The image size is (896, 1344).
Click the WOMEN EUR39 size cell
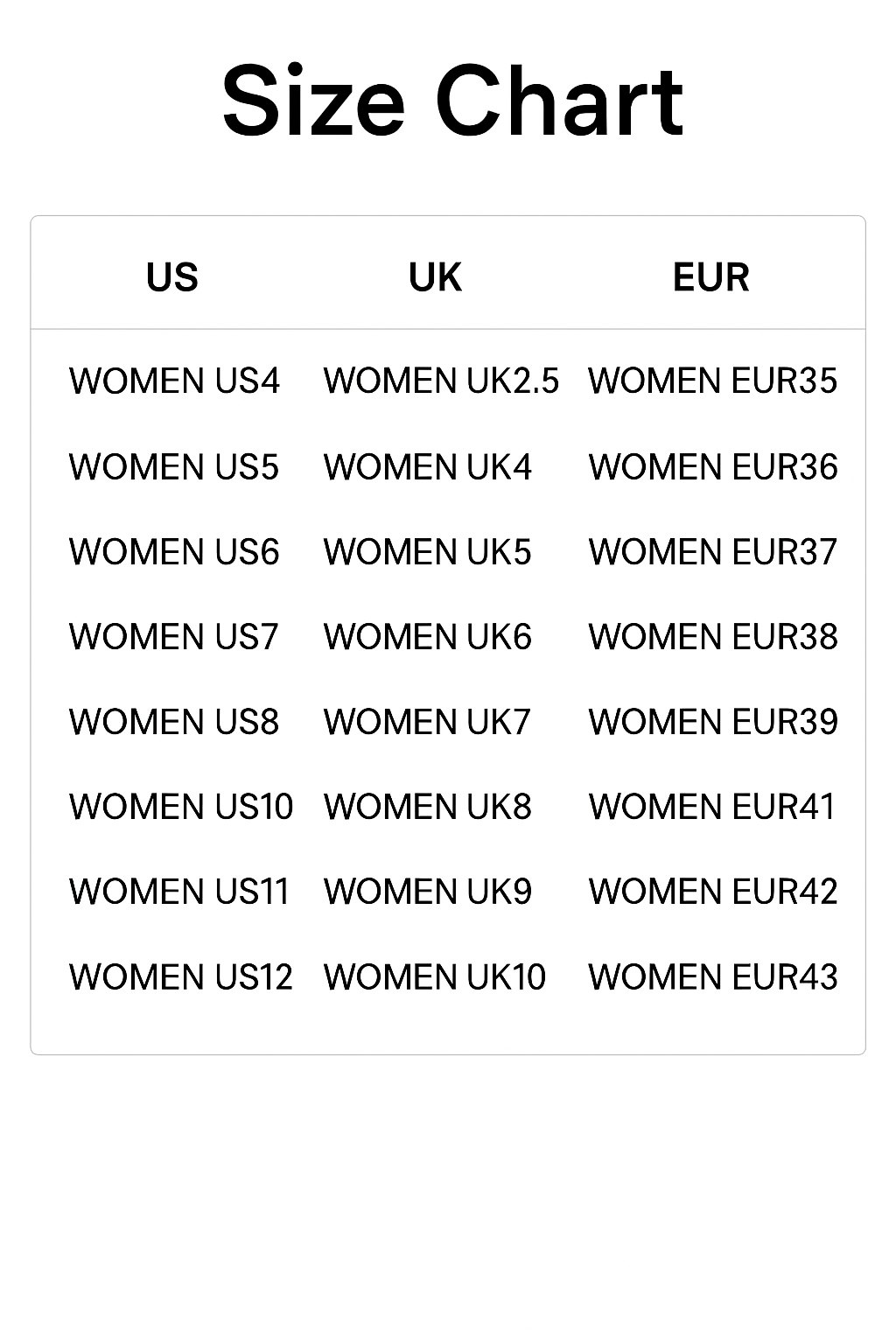tap(712, 721)
